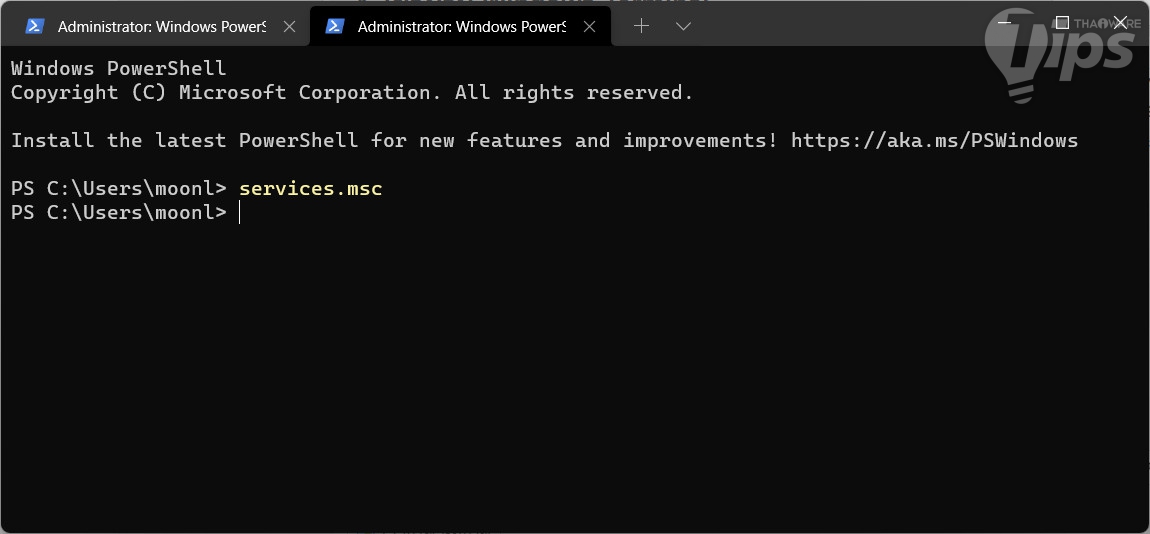Screen dimensions: 1150x534
Task: Click the first tab's PowerShell icon
Action: (x=35, y=27)
